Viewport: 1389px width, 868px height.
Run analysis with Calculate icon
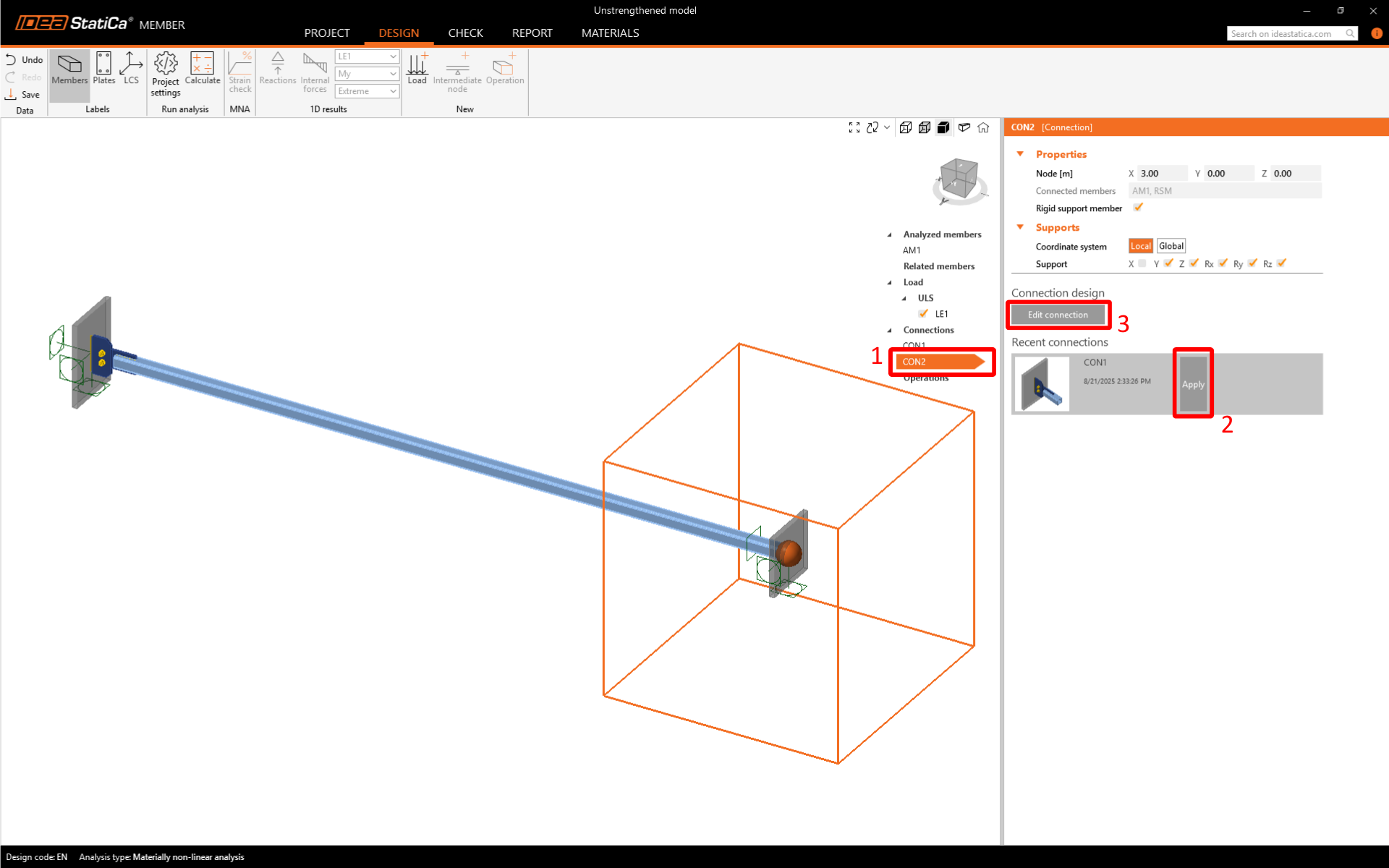coord(202,69)
